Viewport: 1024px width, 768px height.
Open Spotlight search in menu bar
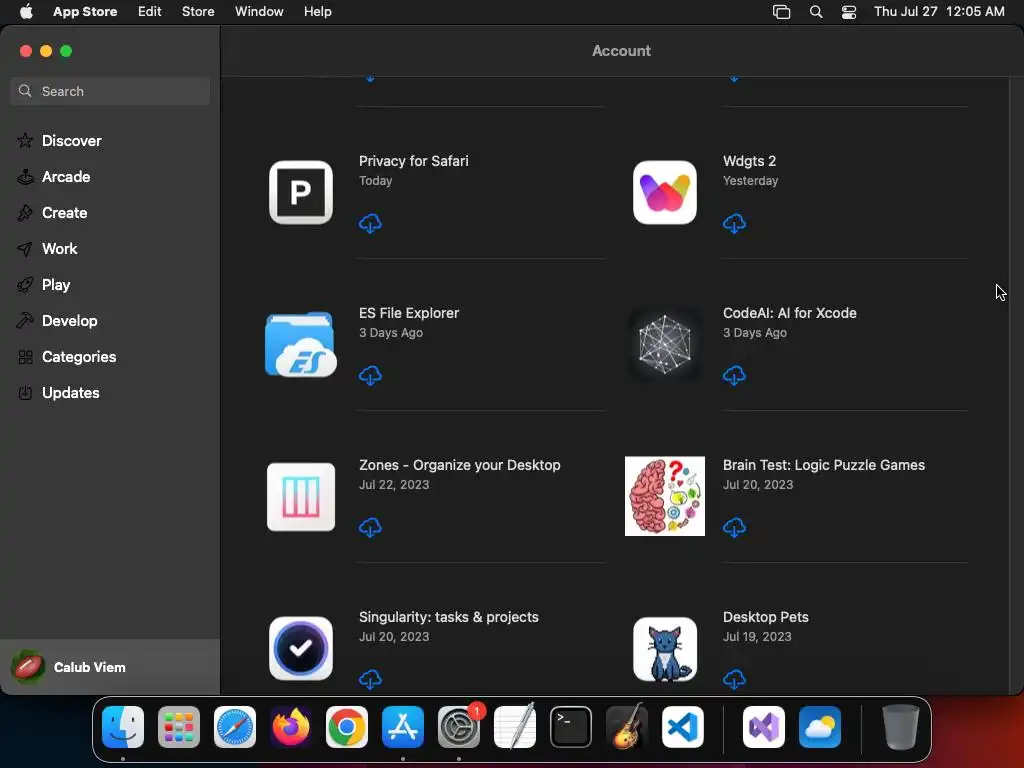[816, 11]
